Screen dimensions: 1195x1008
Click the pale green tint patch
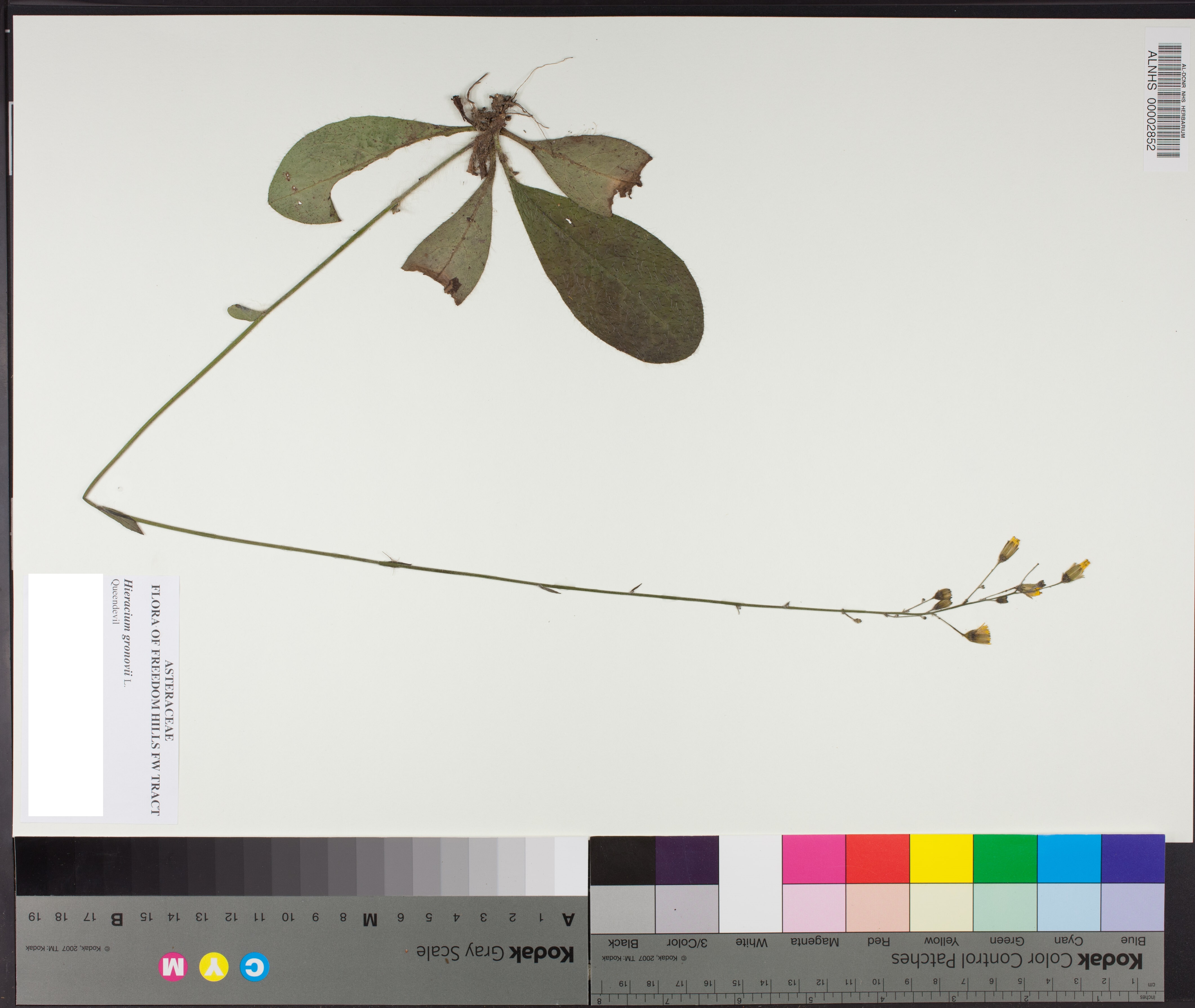click(1005, 907)
